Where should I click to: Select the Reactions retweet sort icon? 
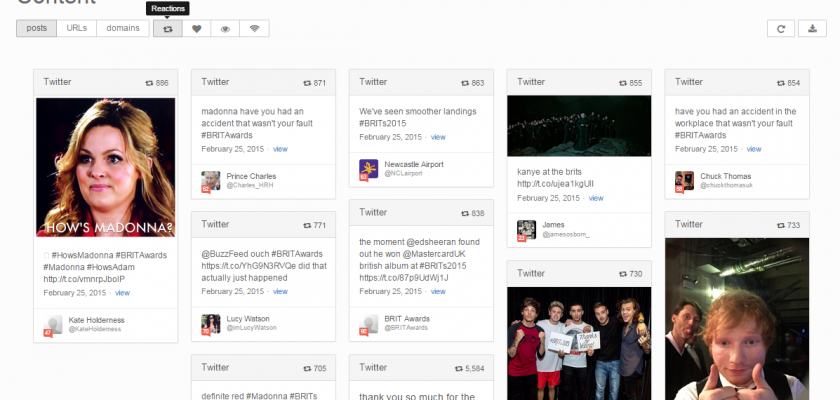point(168,29)
